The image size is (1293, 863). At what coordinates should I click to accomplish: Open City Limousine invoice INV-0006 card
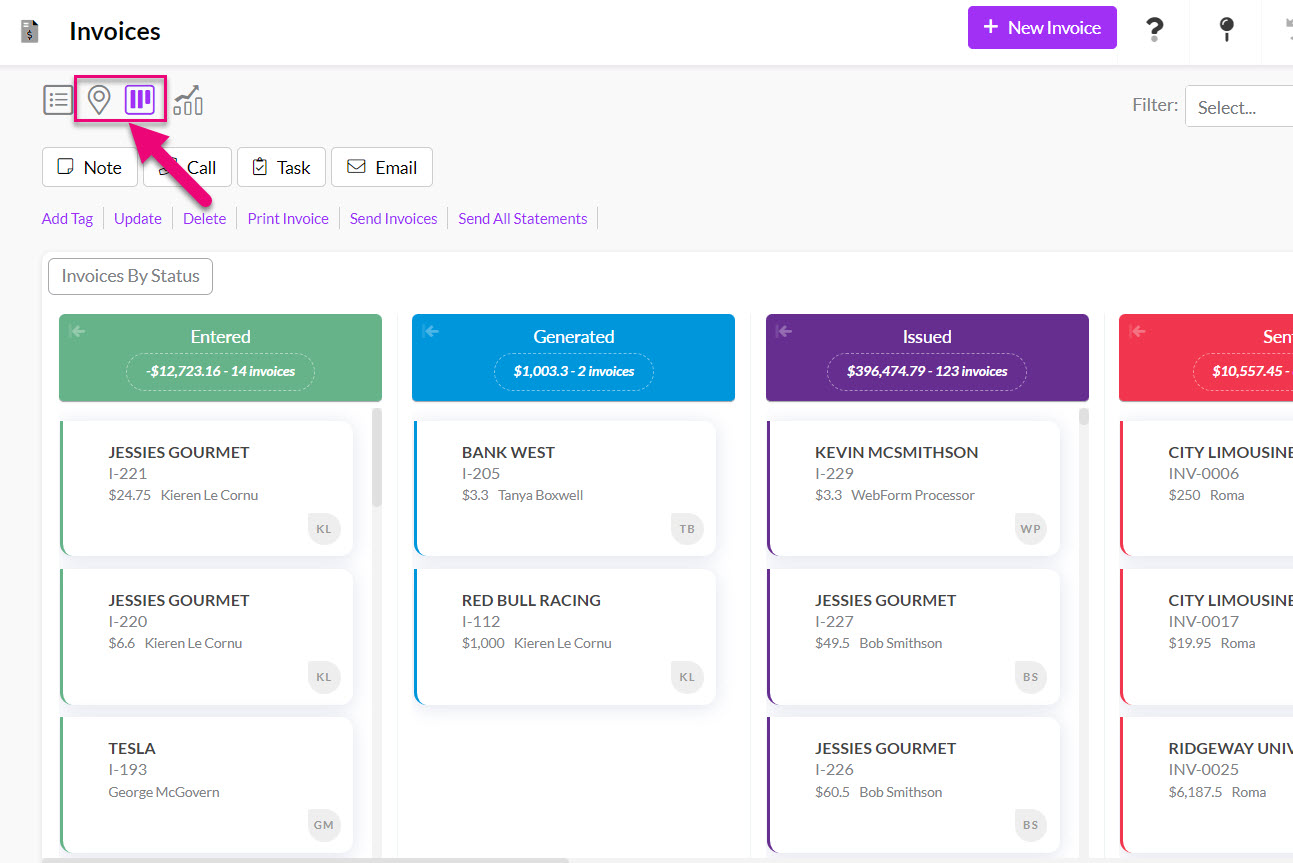tap(1207, 488)
